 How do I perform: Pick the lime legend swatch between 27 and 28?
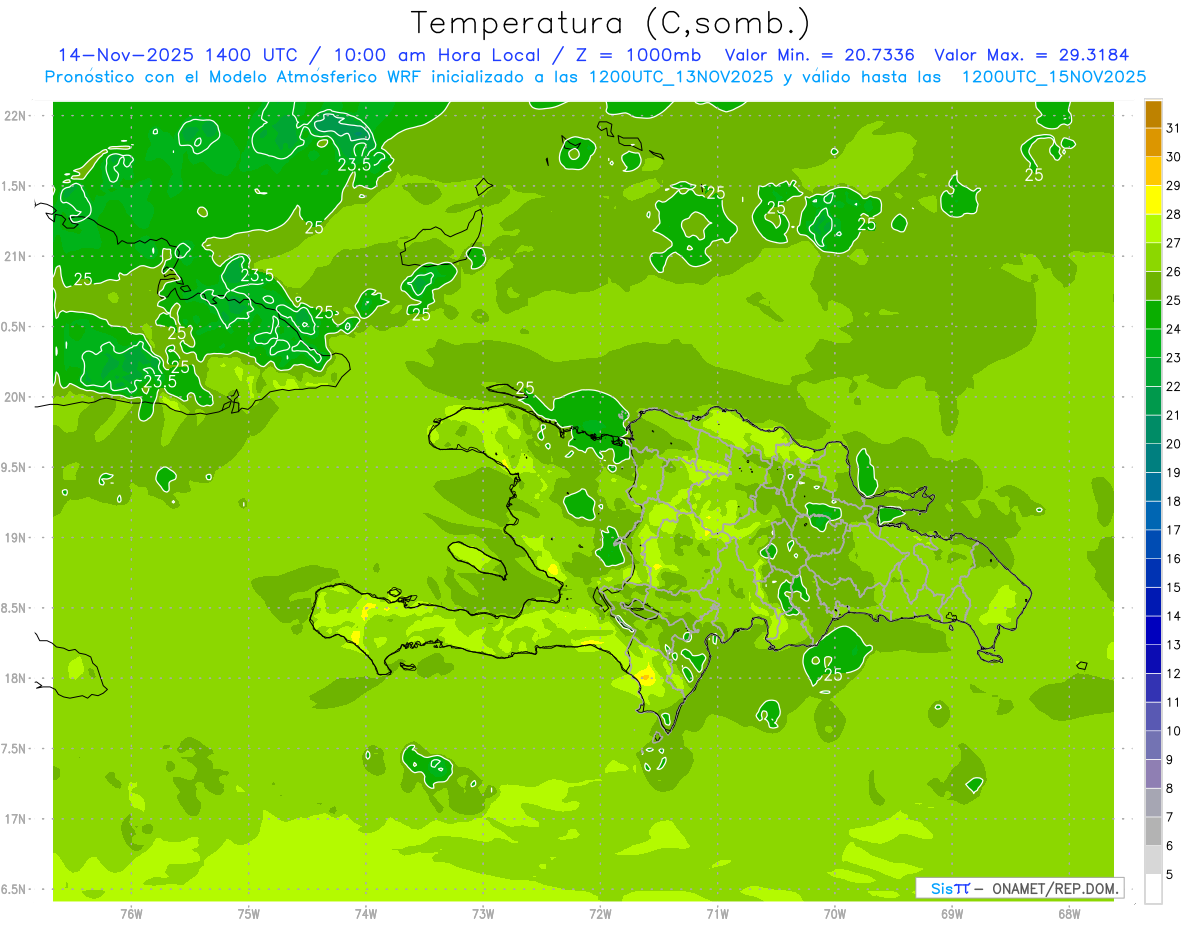[x=1153, y=228]
